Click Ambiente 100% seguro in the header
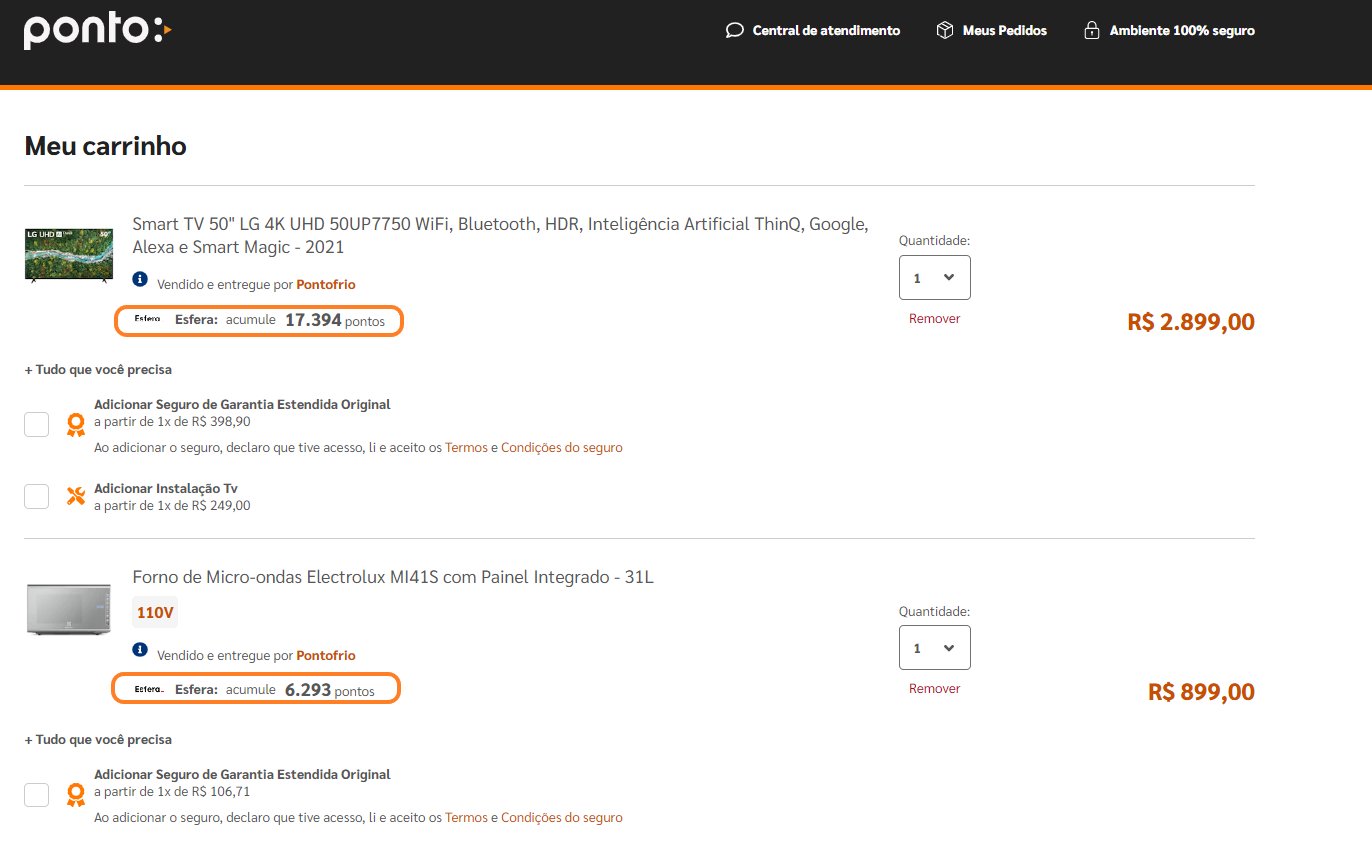Image resolution: width=1372 pixels, height=858 pixels. tap(1182, 31)
